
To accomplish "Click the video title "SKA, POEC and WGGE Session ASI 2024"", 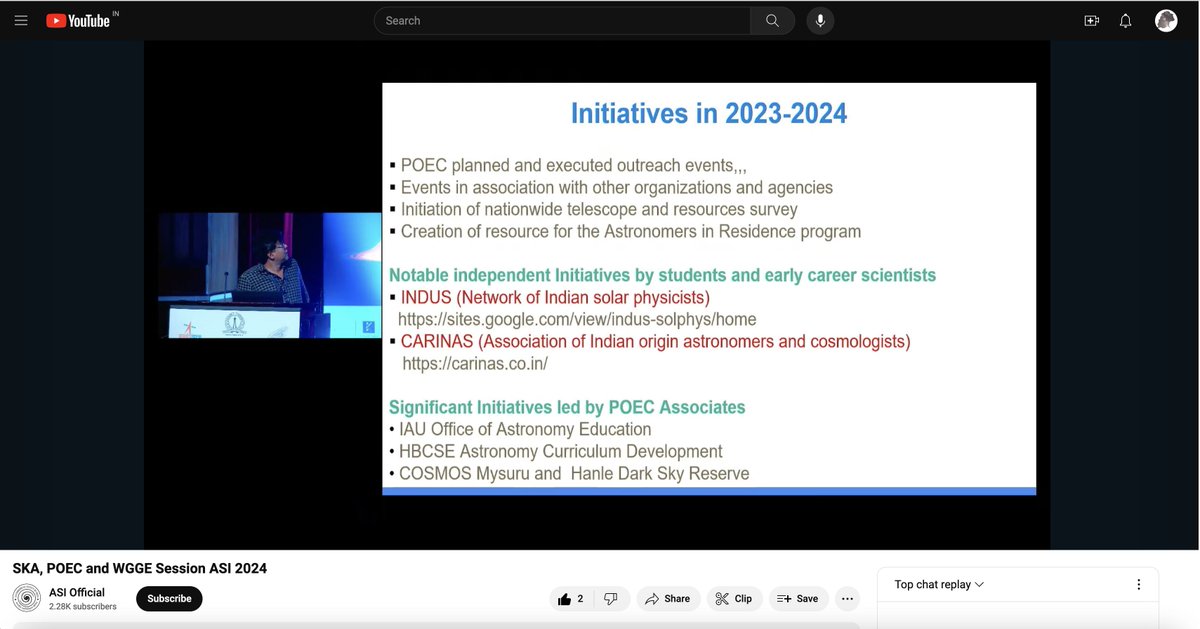I will point(140,568).
